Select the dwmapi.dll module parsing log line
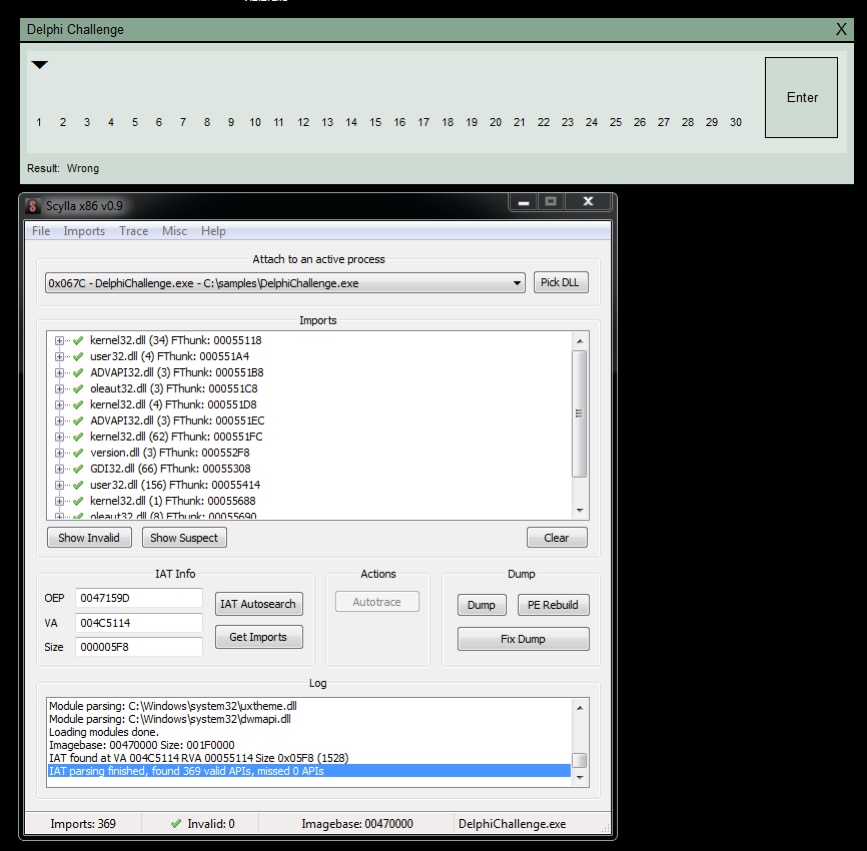The image size is (867, 851). (x=170, y=719)
